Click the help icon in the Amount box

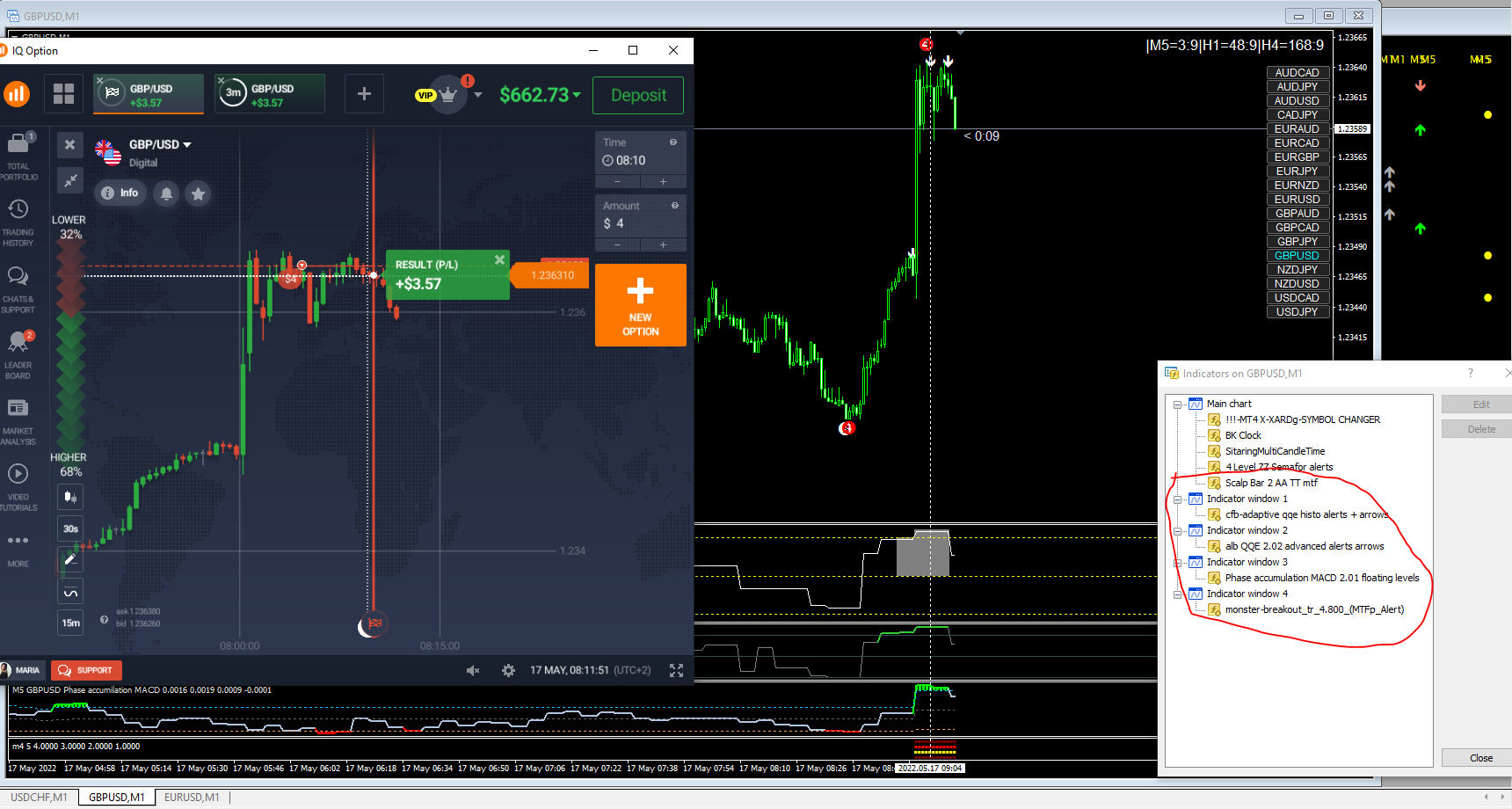pos(675,206)
